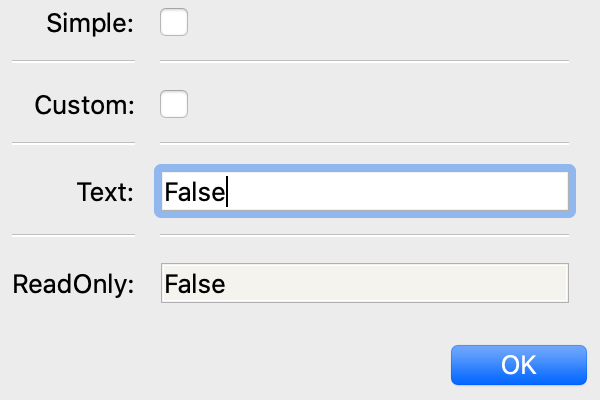Enable the Simple checkbox
Viewport: 600px width, 400px height.
click(x=174, y=22)
